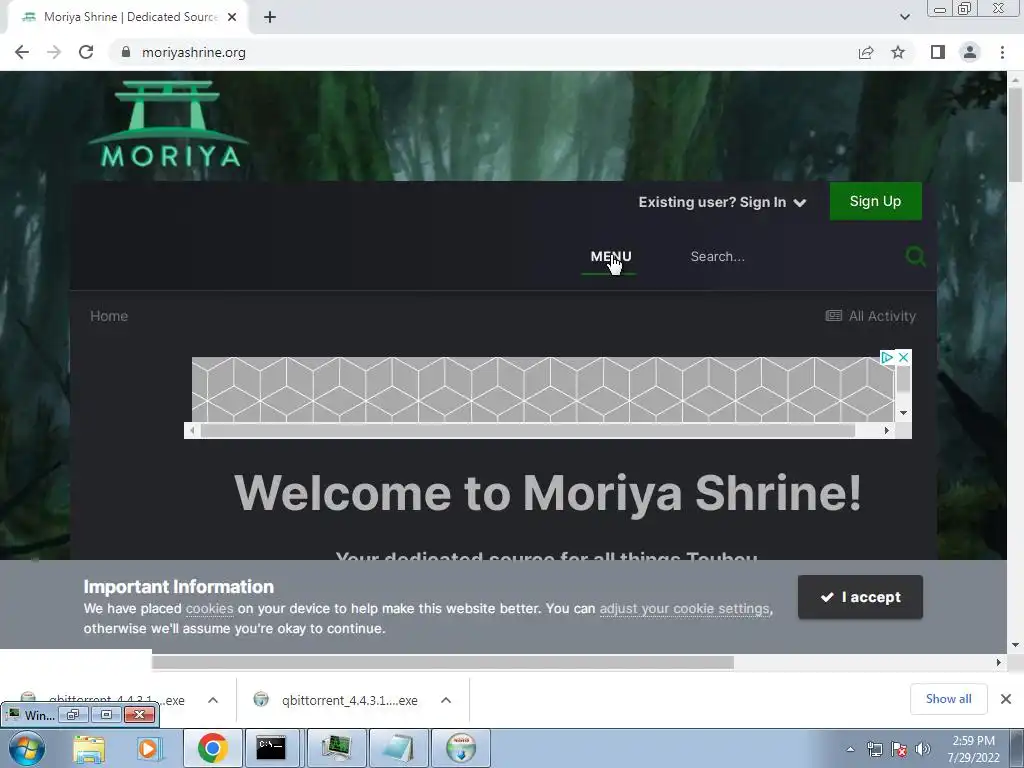Click the I accept cookie button
The height and width of the screenshot is (768, 1024).
click(x=860, y=597)
